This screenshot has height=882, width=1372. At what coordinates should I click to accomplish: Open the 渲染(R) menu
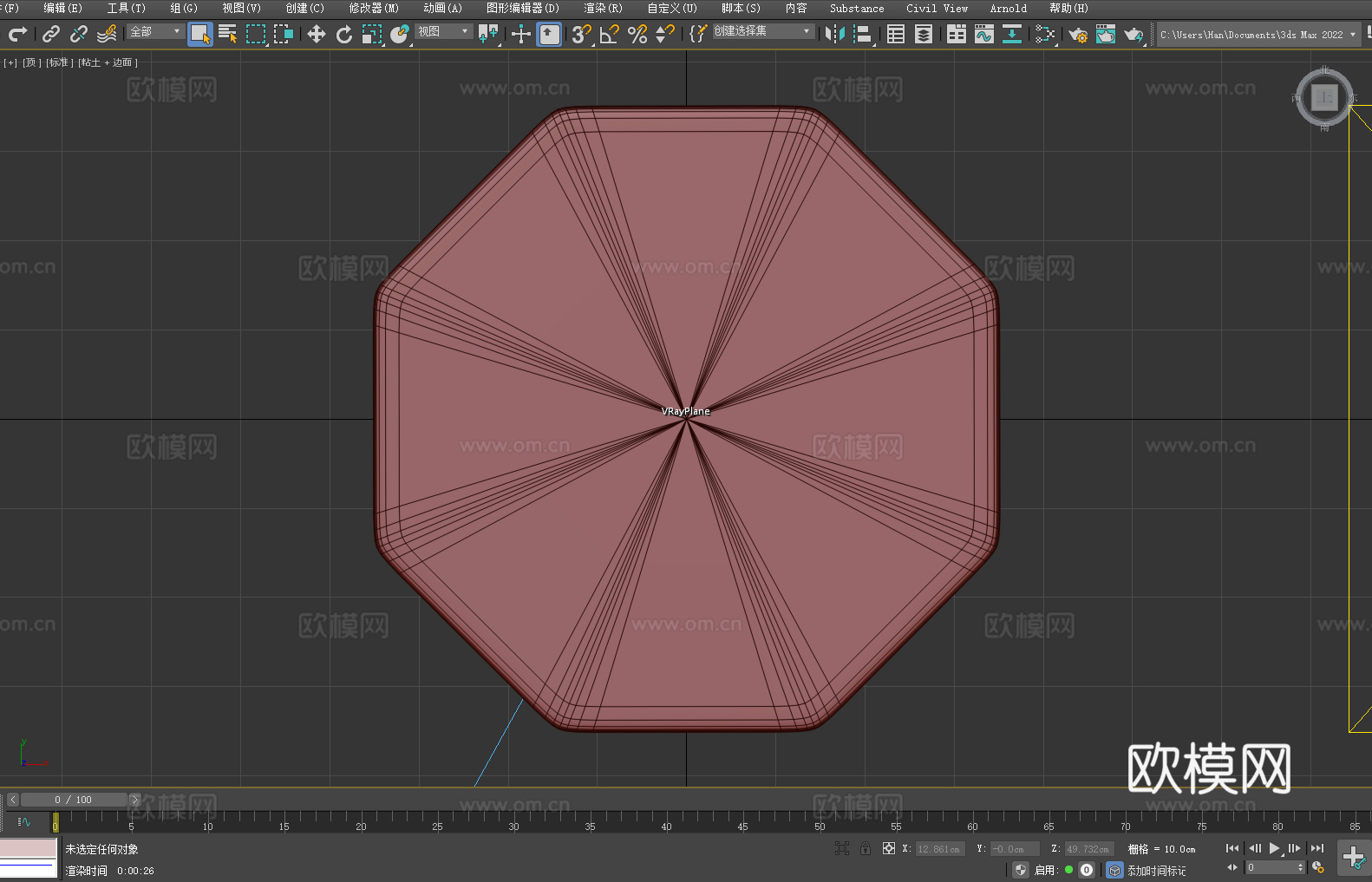click(x=603, y=8)
